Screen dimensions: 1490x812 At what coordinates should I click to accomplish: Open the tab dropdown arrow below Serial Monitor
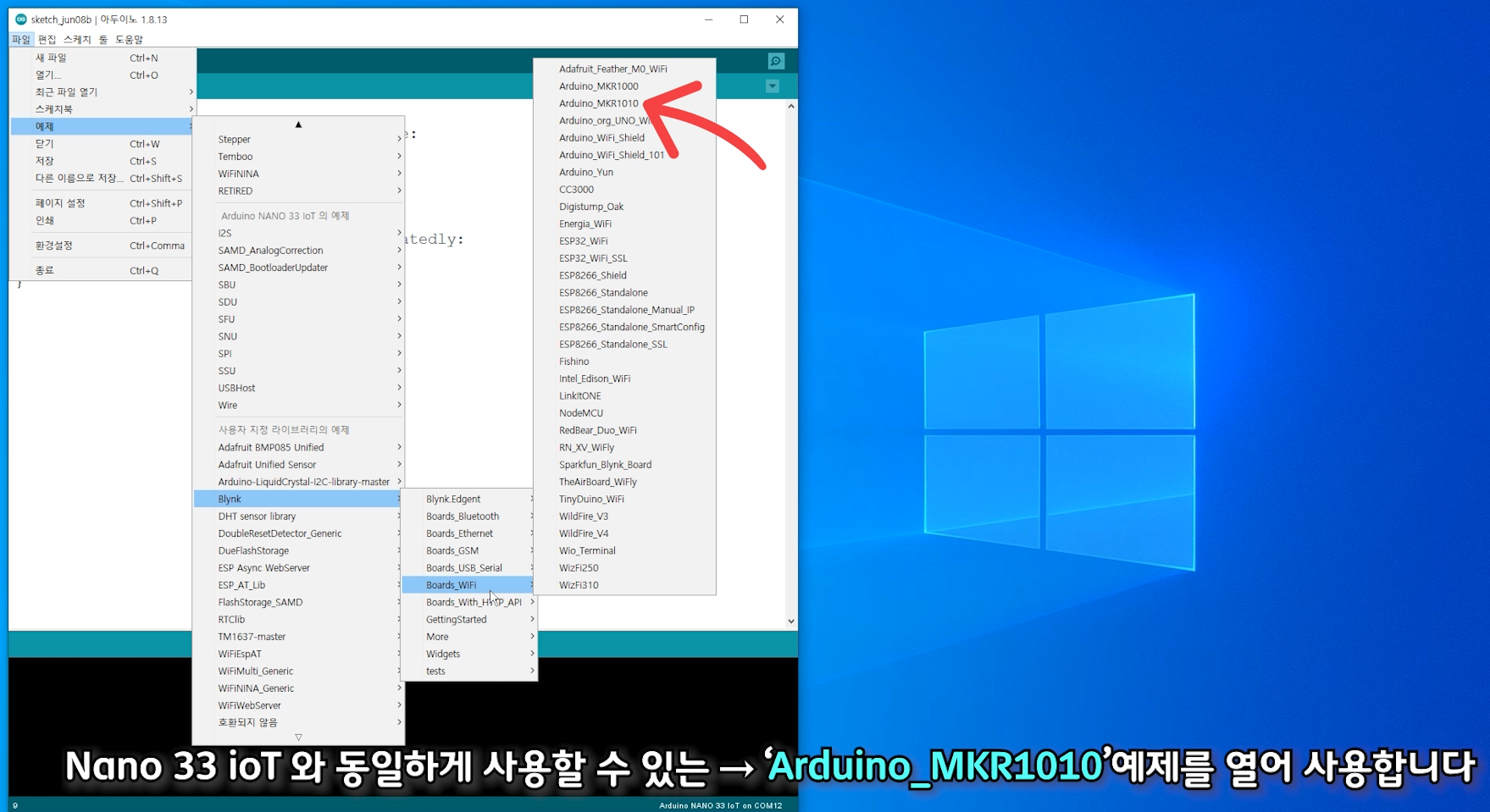click(773, 86)
